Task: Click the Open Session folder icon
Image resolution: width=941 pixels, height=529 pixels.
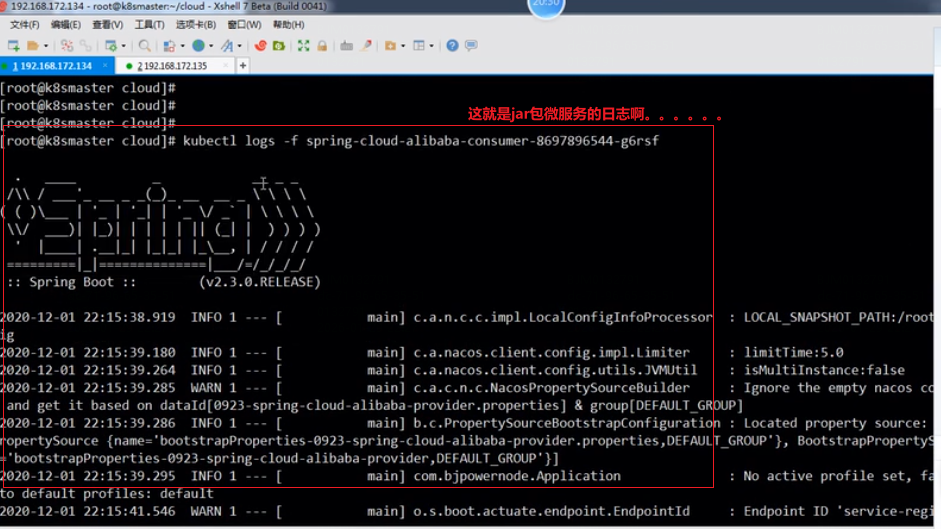Action: (33, 46)
